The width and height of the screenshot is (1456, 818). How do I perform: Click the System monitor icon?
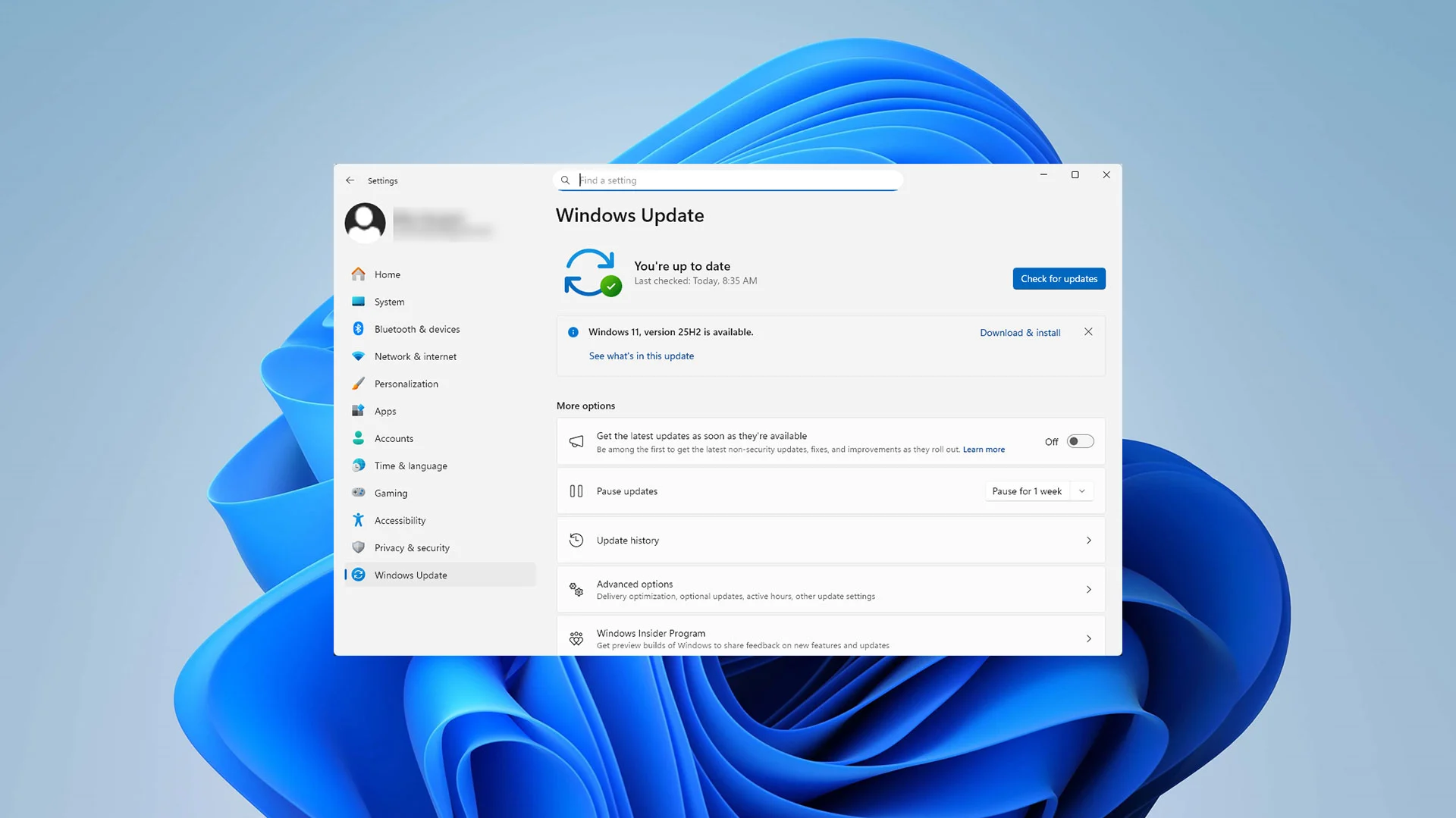359,302
